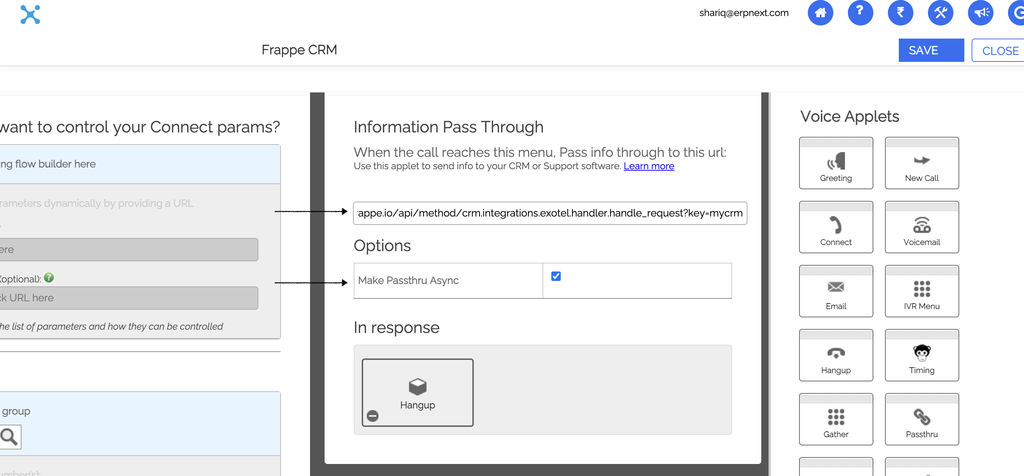The width and height of the screenshot is (1024, 476).
Task: Uncheck the Make Passthru Async checkbox
Action: (x=556, y=276)
